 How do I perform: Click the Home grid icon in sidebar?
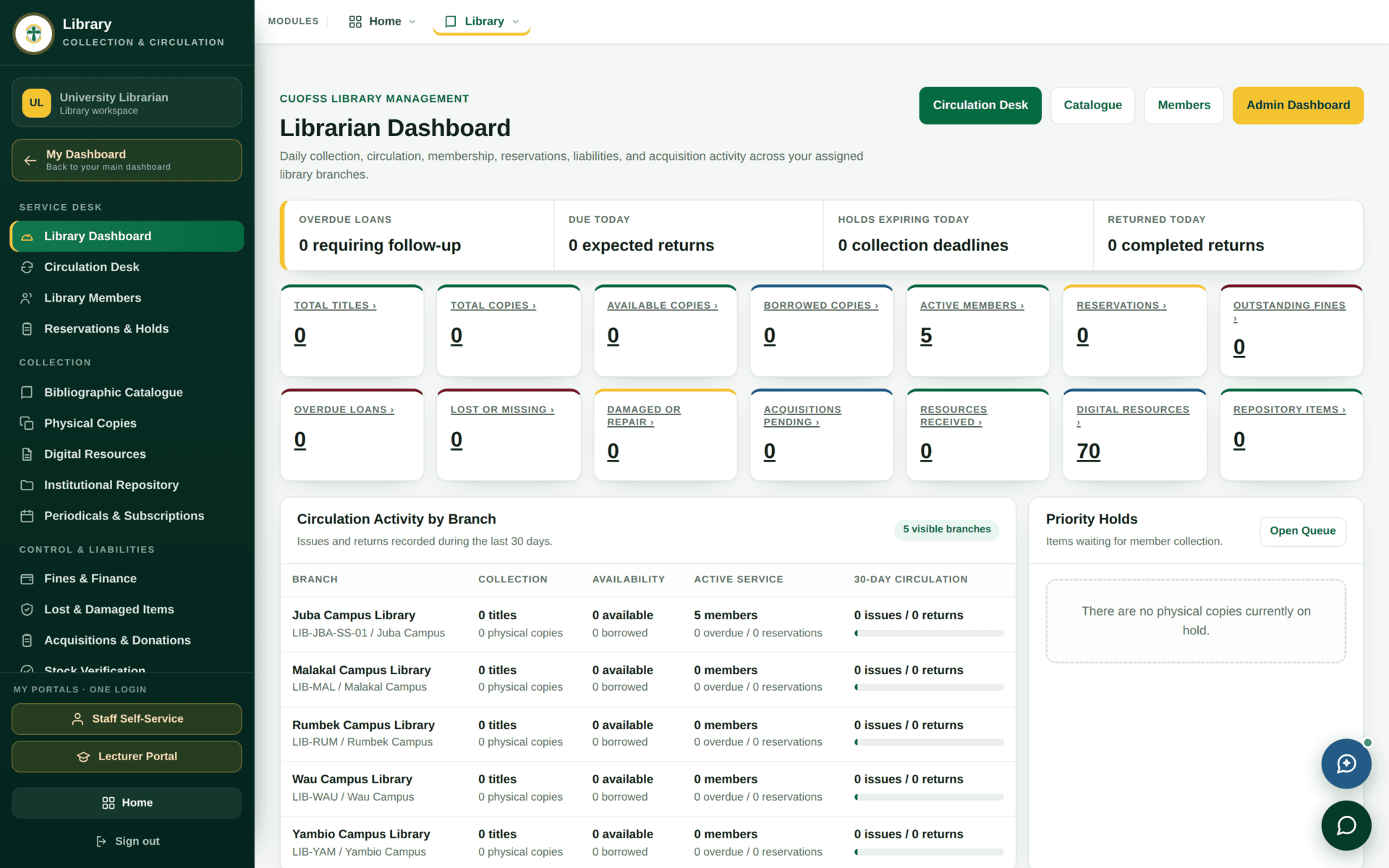click(109, 803)
